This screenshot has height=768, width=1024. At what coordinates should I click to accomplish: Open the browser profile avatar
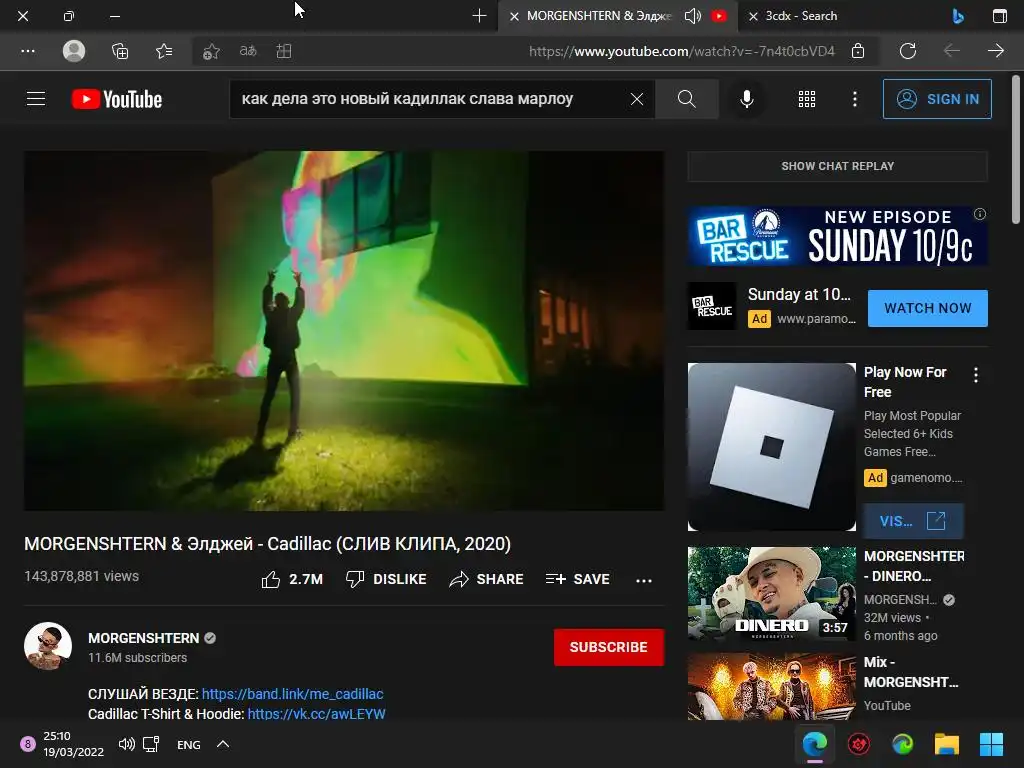pyautogui.click(x=74, y=51)
